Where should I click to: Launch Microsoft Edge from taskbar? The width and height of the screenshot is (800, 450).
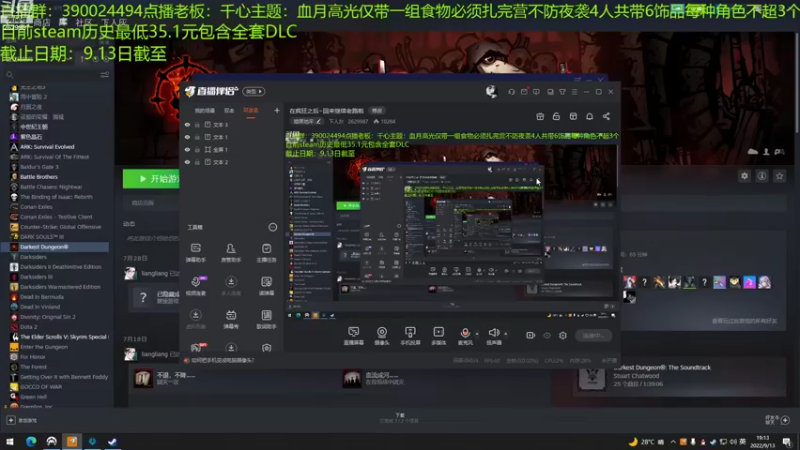coord(31,442)
